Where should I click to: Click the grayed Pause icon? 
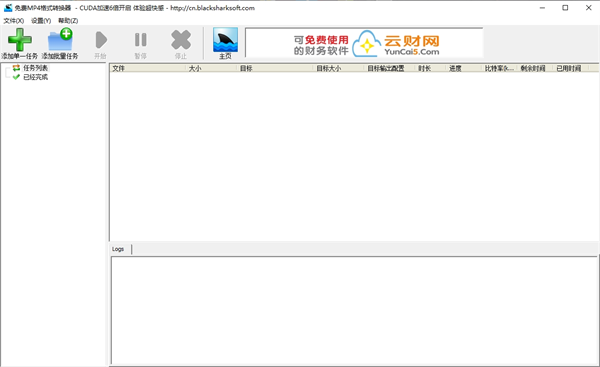[x=140, y=40]
